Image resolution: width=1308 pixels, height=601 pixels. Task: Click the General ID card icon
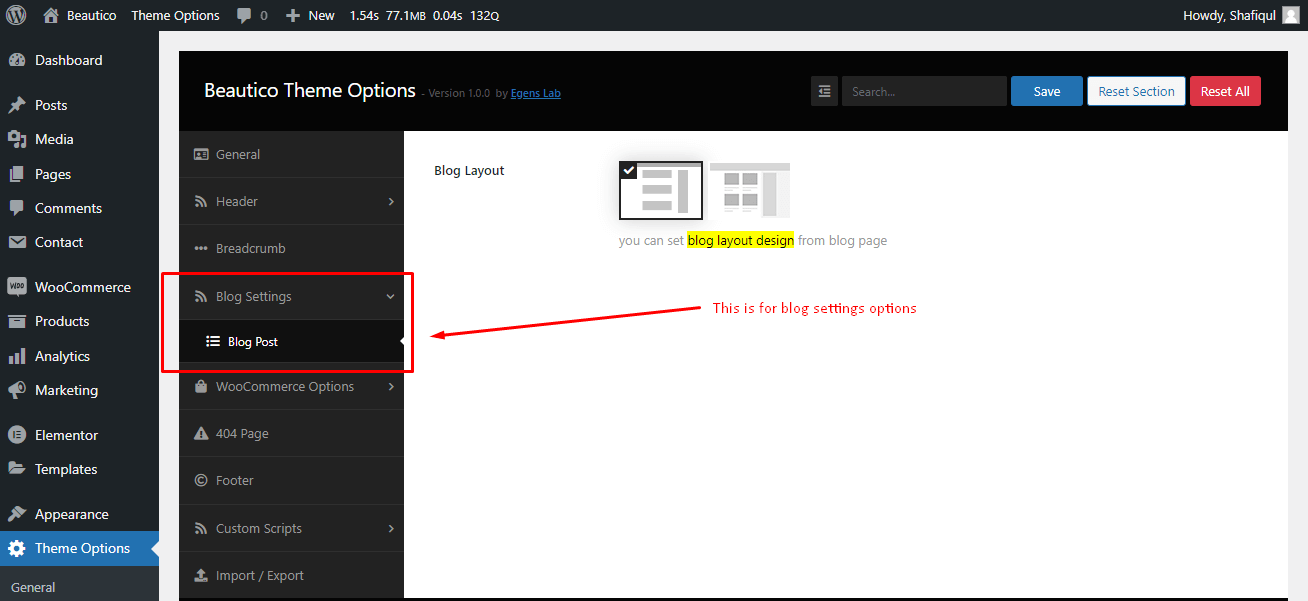pos(201,154)
